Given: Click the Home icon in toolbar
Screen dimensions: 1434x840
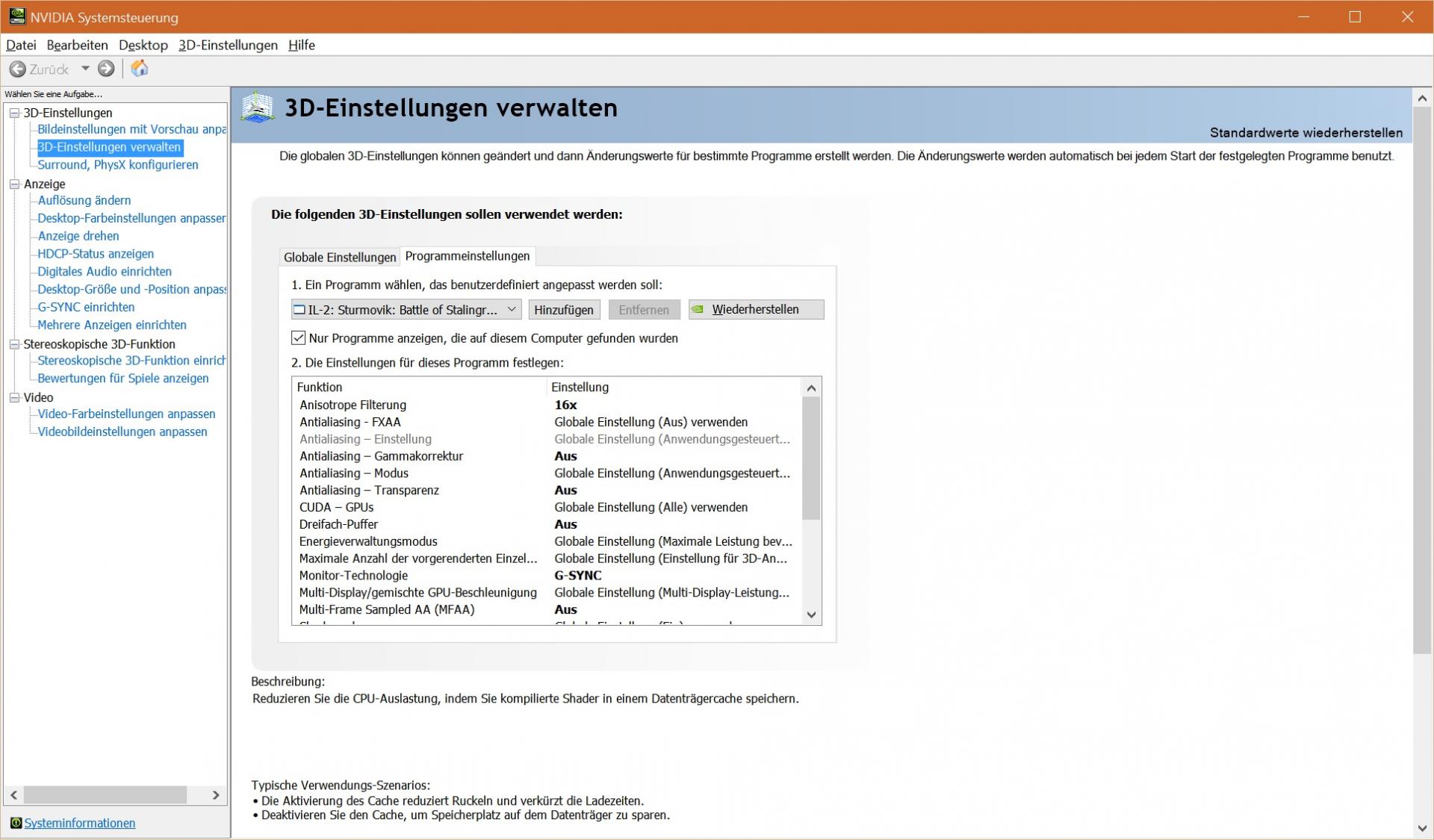Looking at the screenshot, I should 140,69.
